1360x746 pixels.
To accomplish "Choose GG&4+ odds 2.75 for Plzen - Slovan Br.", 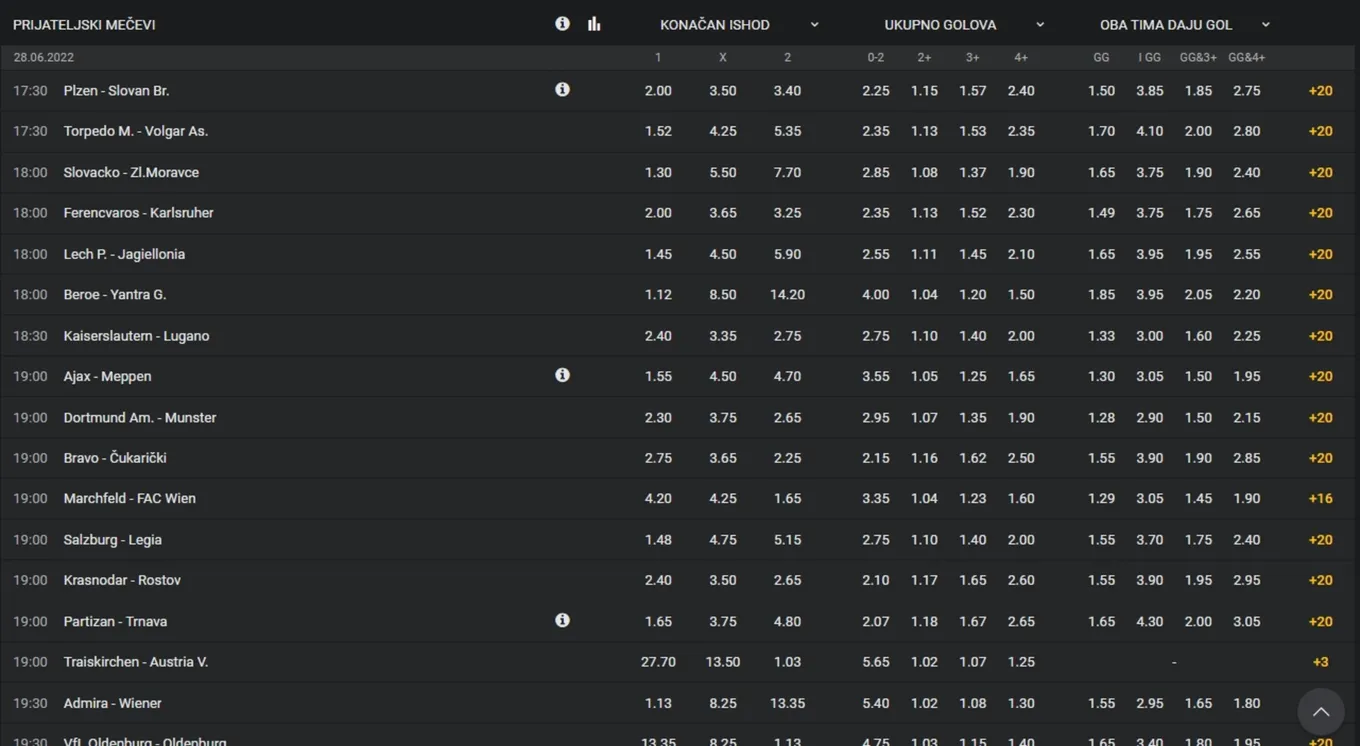I will point(1247,91).
